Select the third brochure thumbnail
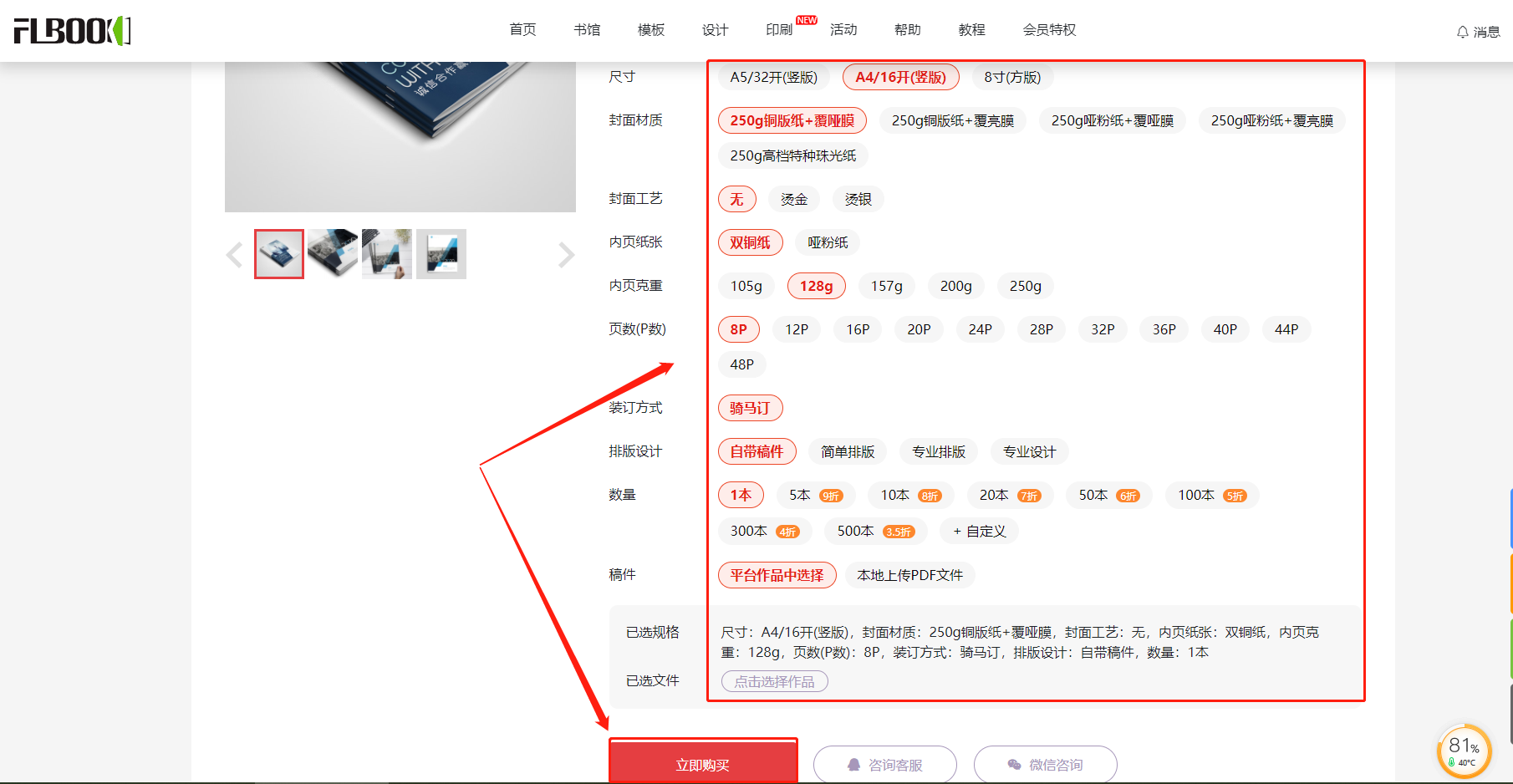This screenshot has width=1513, height=784. [387, 254]
